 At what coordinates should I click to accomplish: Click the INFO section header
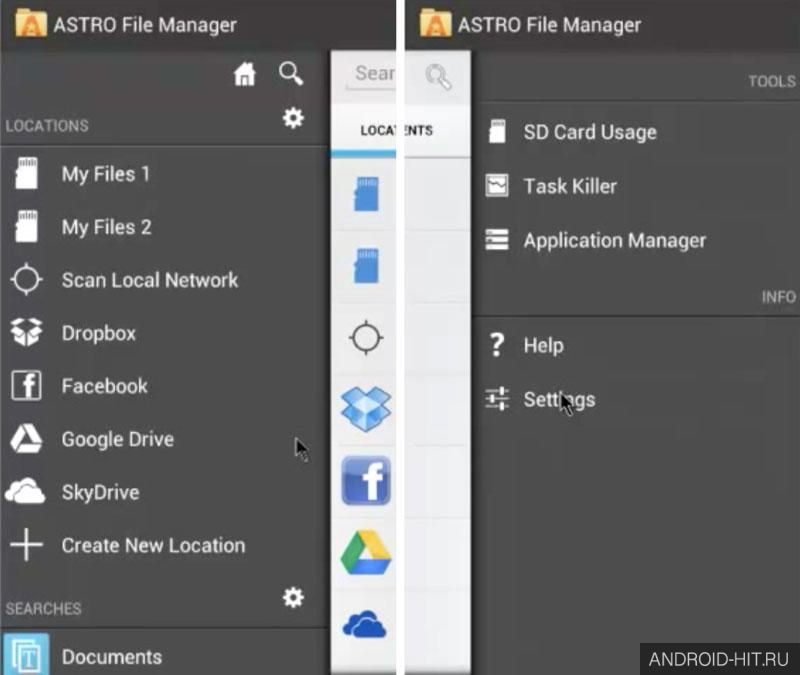point(779,296)
